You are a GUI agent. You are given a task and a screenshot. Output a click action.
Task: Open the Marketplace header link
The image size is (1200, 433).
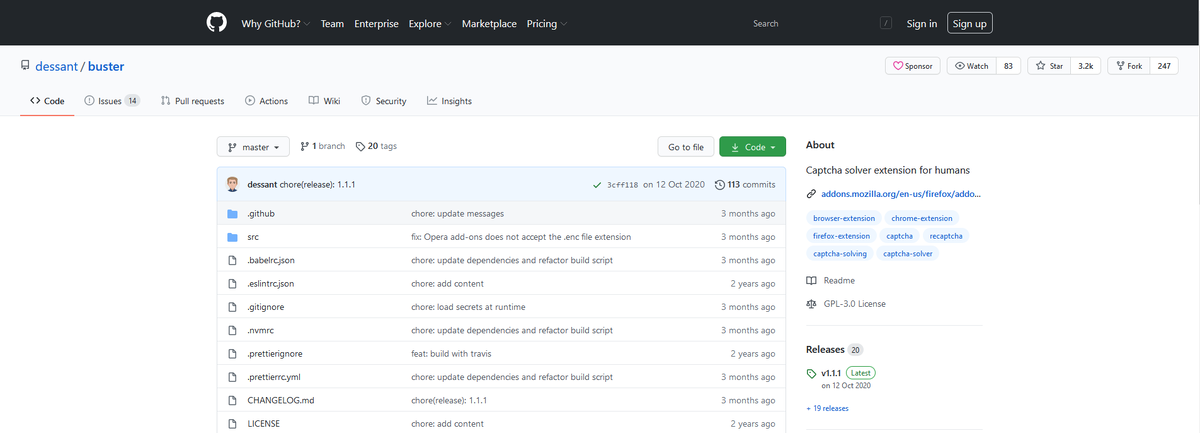tap(490, 24)
